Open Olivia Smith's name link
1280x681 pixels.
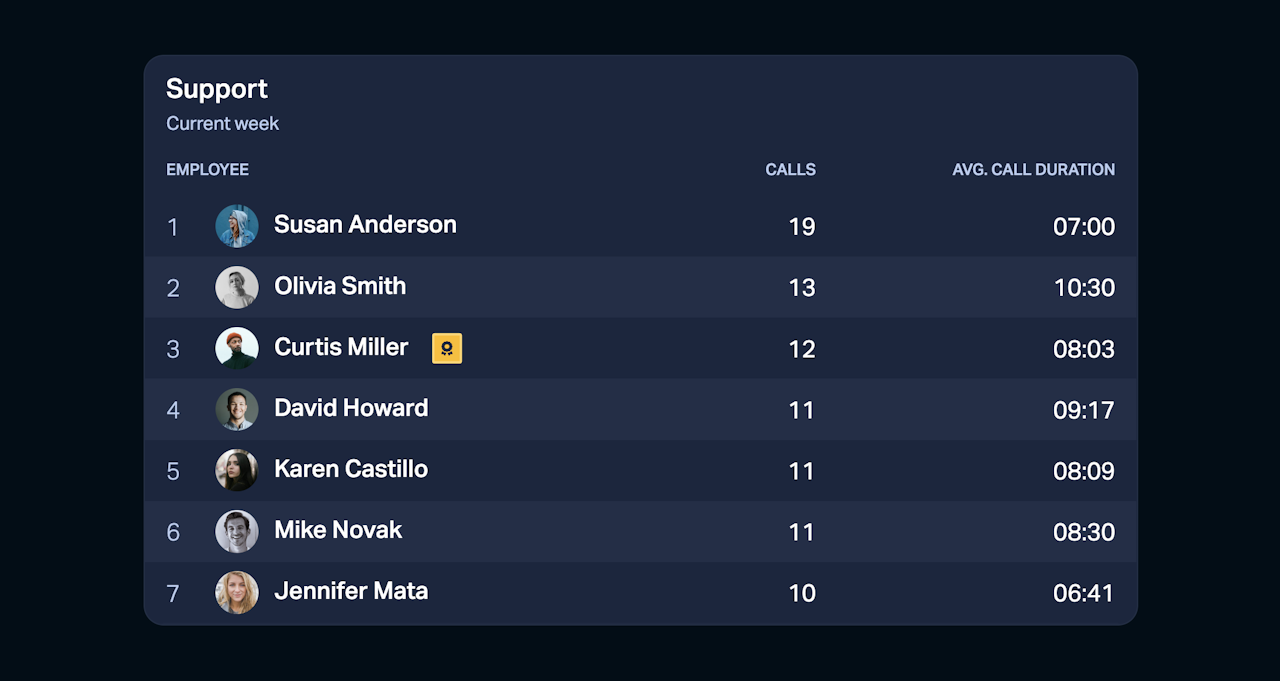tap(340, 286)
